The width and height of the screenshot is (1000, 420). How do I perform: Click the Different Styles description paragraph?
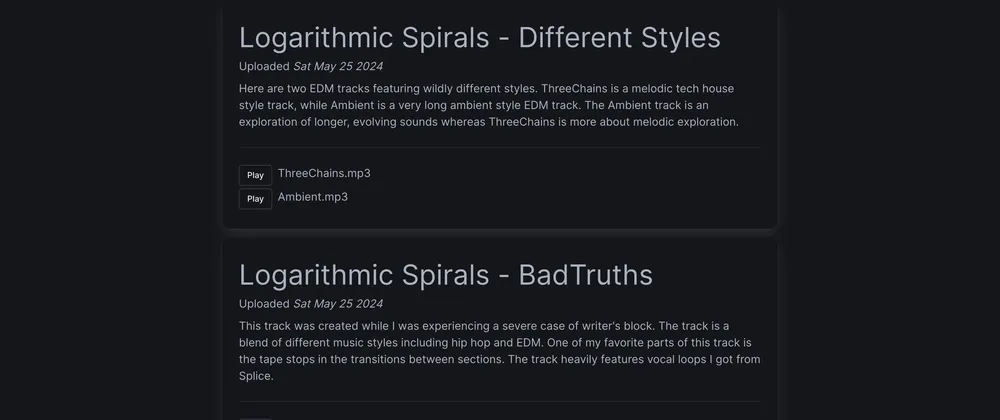click(x=490, y=105)
